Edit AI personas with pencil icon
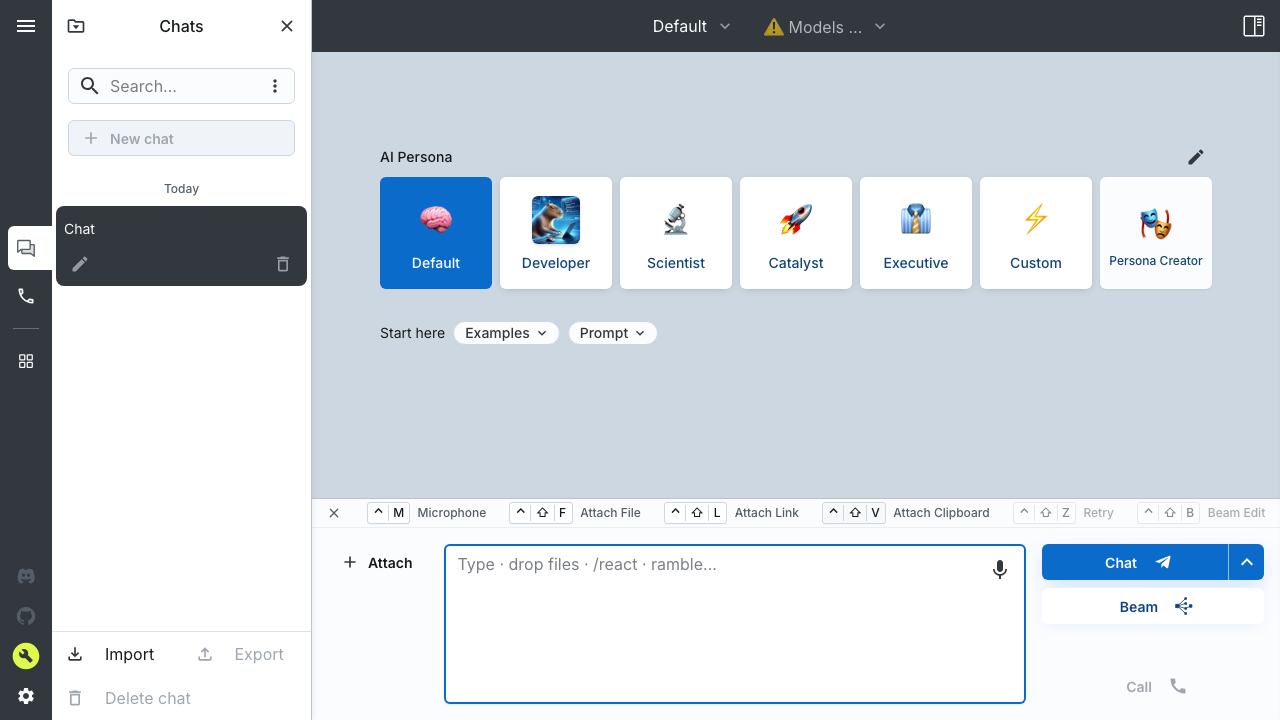Viewport: 1280px width, 720px height. click(x=1196, y=157)
